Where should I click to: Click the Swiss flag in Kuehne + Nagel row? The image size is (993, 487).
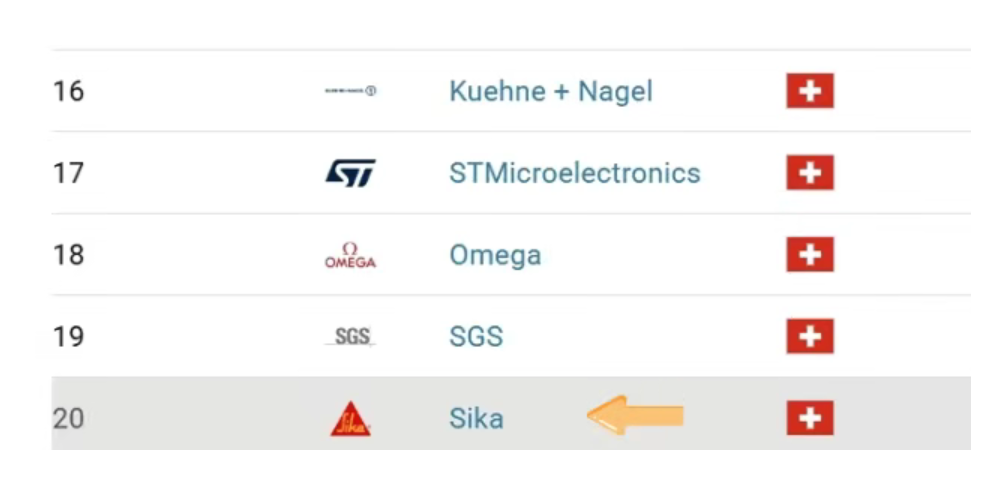point(810,91)
